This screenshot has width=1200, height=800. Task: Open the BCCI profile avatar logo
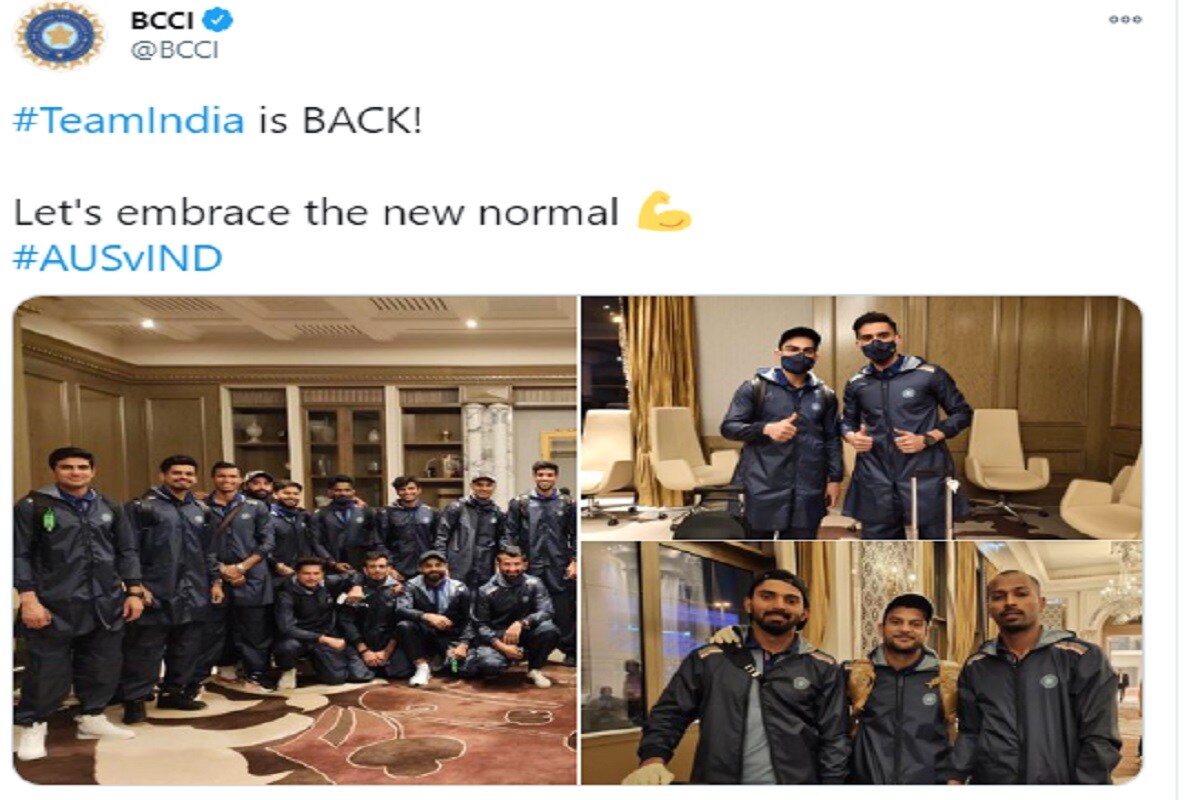point(60,36)
